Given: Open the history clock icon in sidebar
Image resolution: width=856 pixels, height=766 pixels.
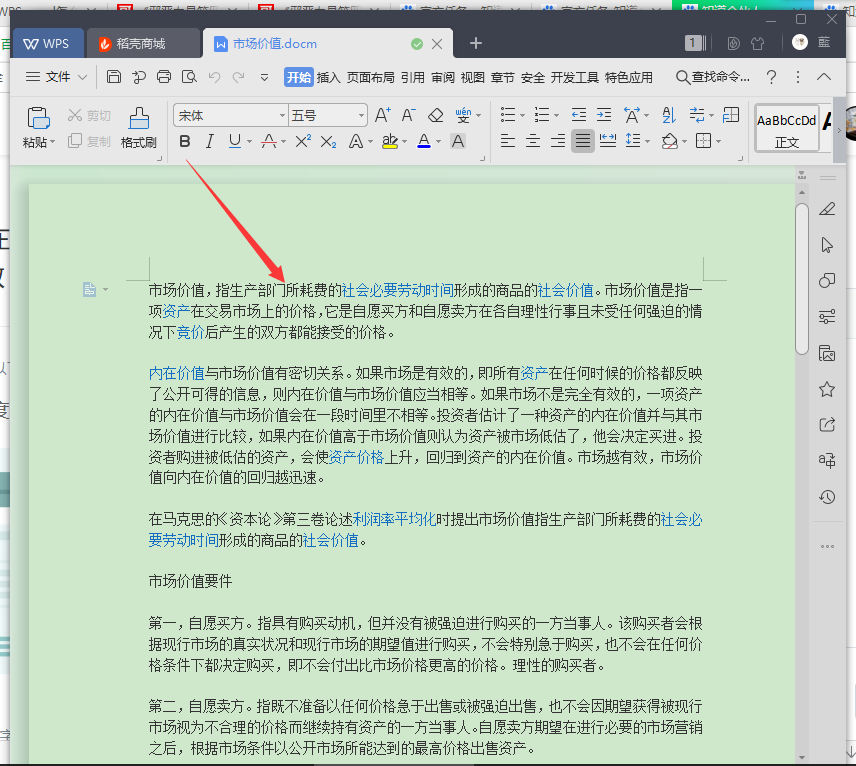Looking at the screenshot, I should (x=827, y=497).
